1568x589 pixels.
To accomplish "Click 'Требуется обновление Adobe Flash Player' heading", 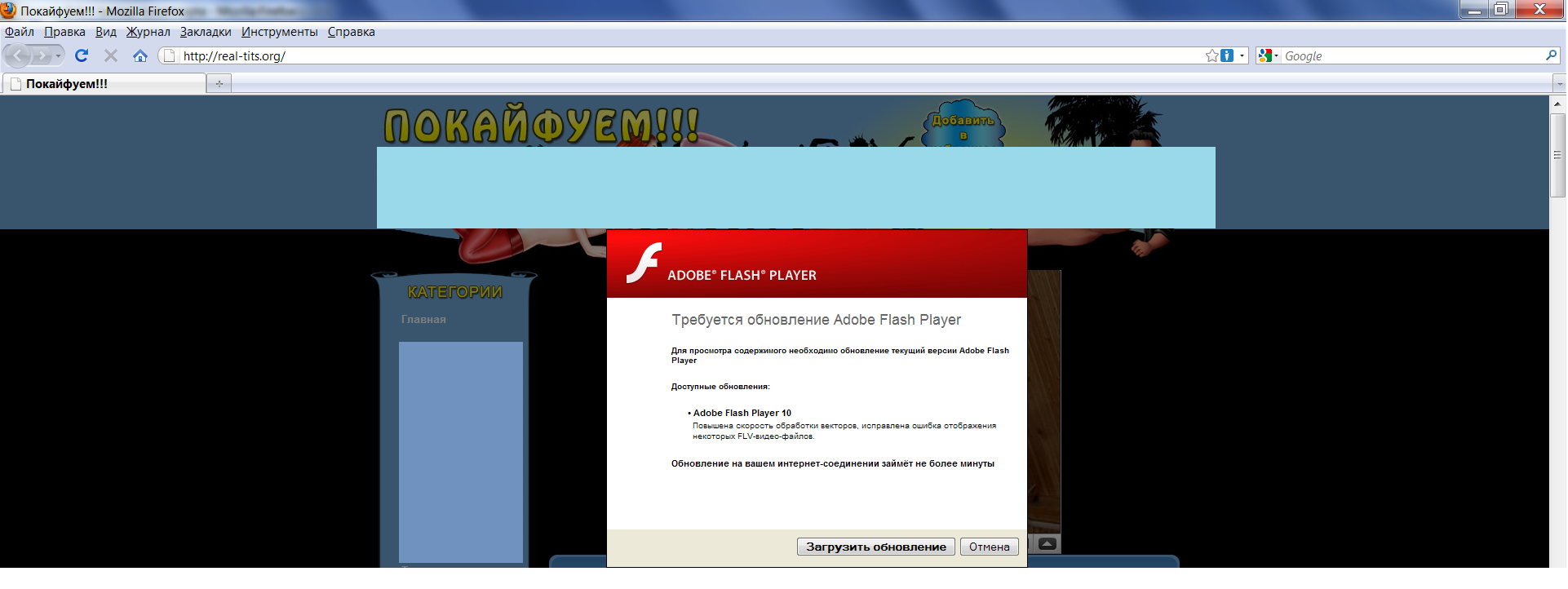I will pyautogui.click(x=817, y=320).
